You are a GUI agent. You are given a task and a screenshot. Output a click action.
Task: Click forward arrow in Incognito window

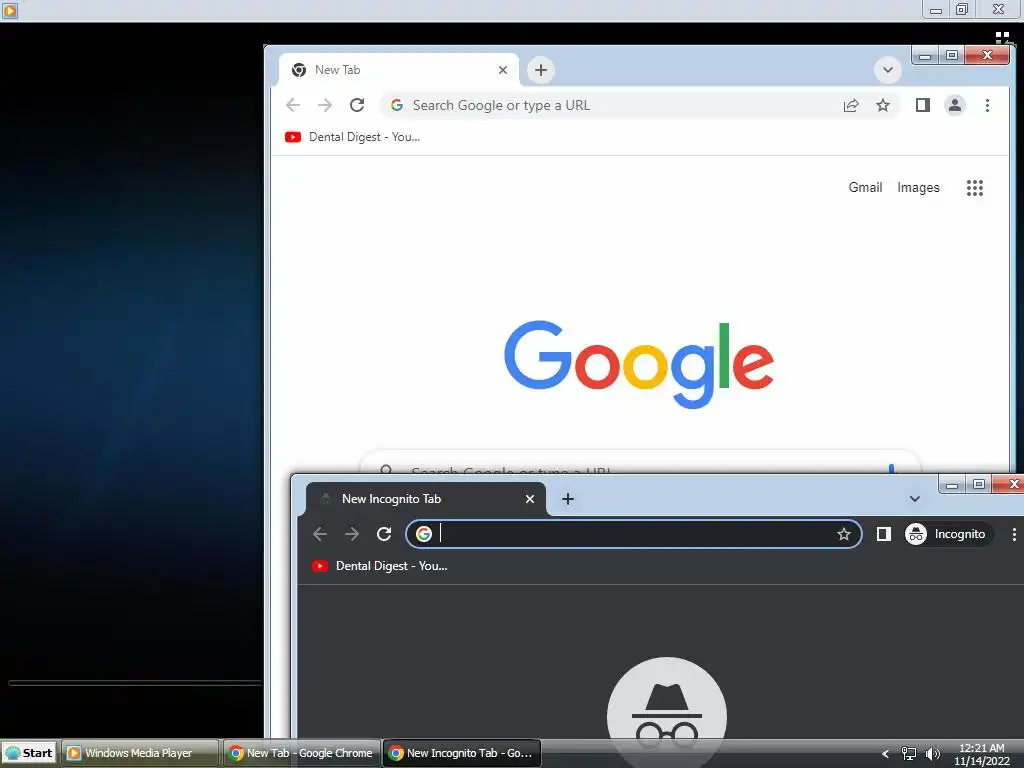tap(352, 534)
